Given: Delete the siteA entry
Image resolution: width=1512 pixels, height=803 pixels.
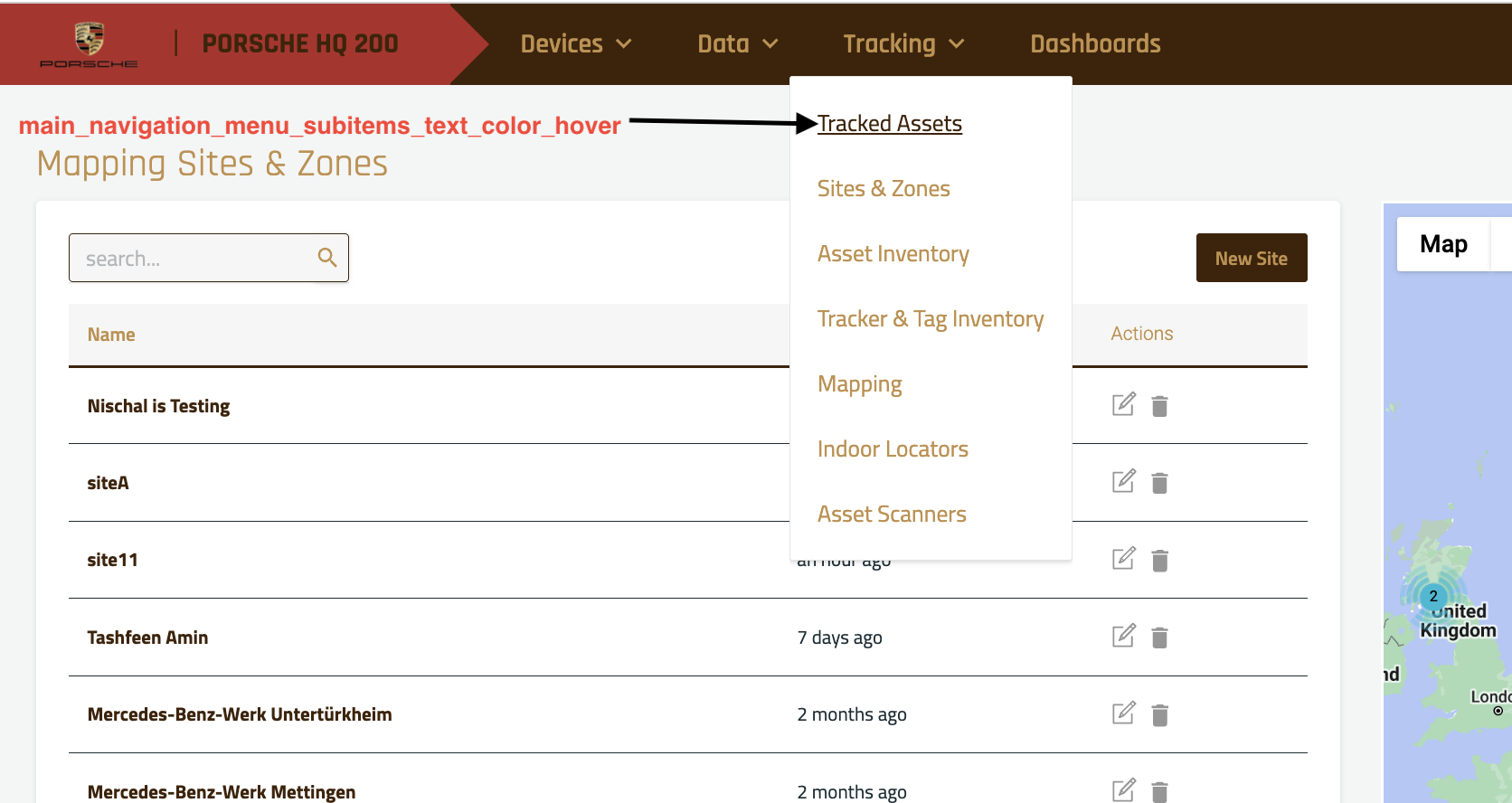Looking at the screenshot, I should tap(1159, 483).
